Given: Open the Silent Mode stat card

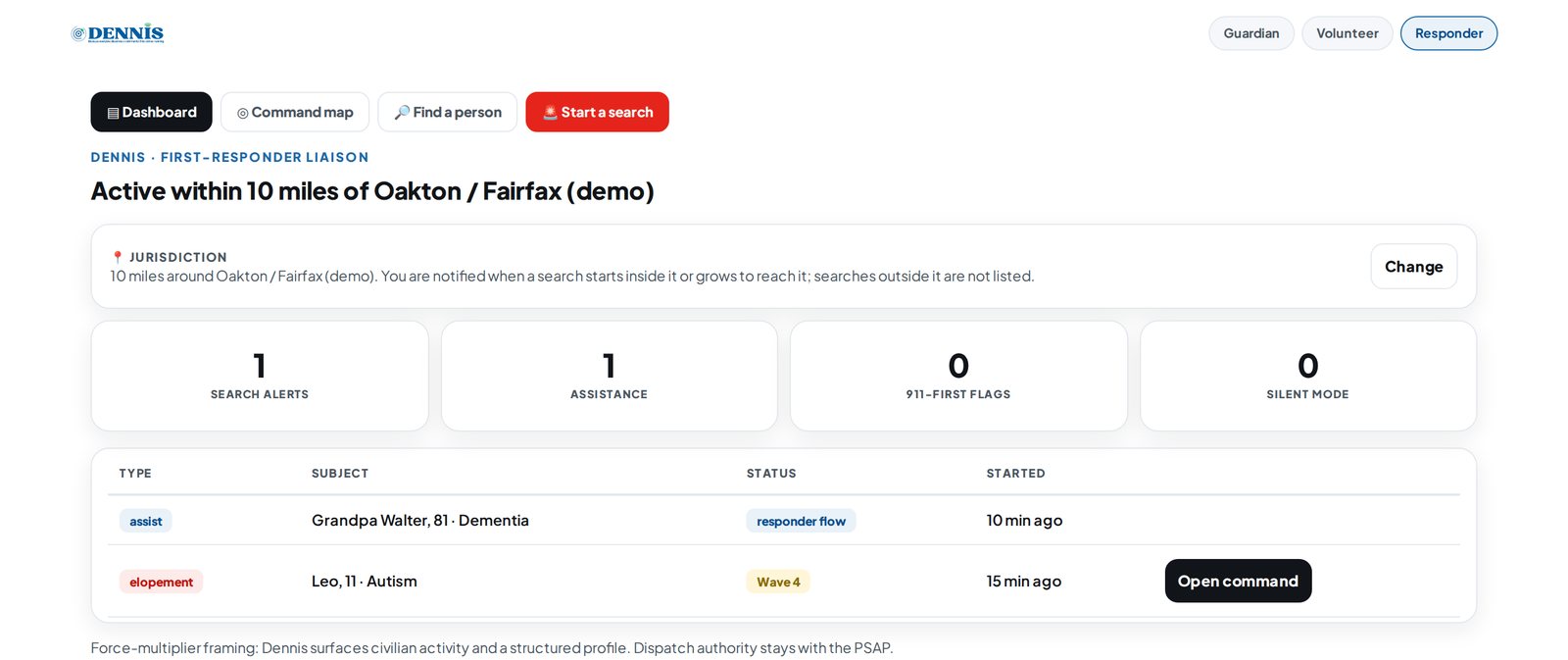Looking at the screenshot, I should pos(1308,376).
